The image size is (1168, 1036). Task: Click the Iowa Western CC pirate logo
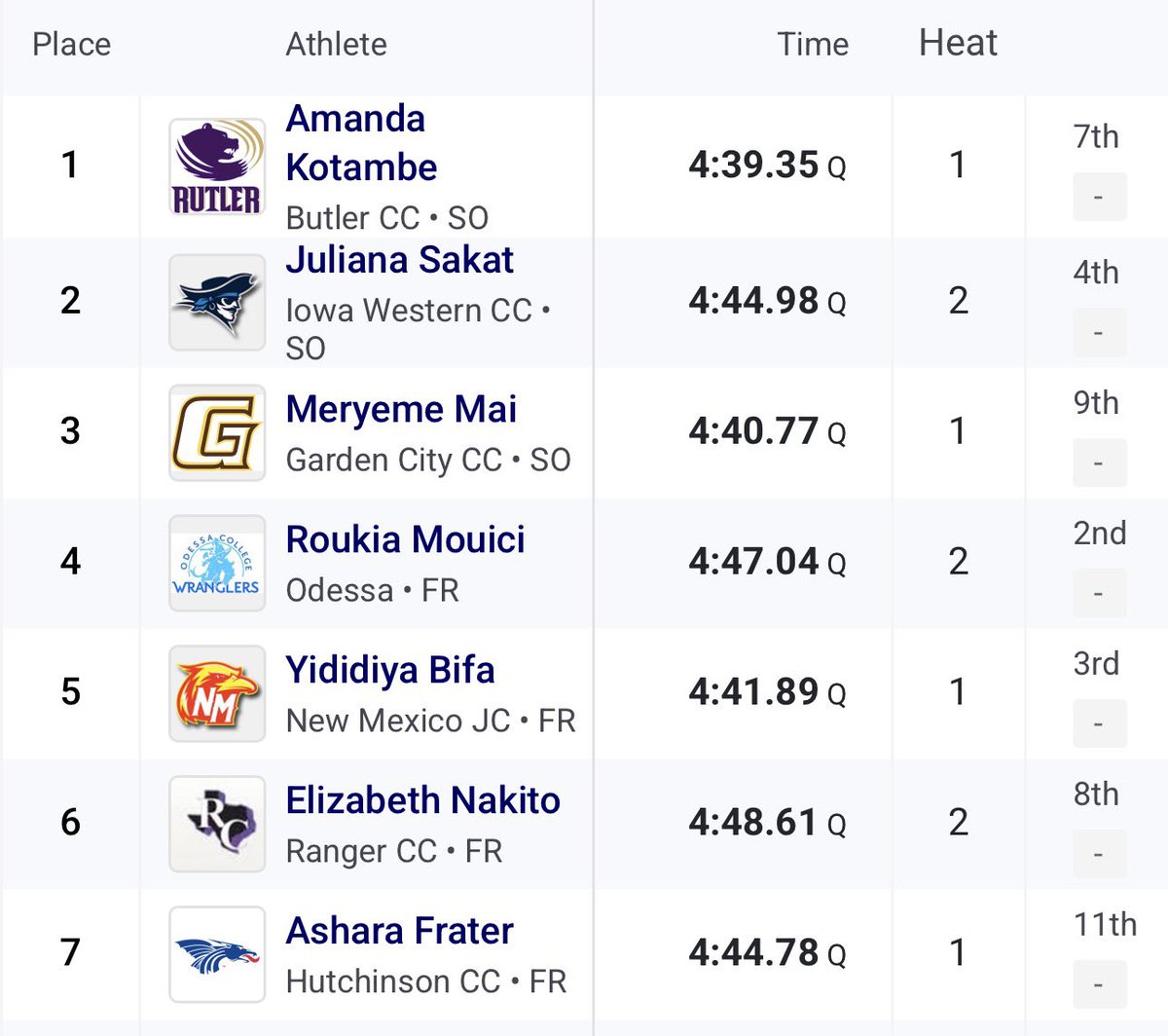(217, 302)
